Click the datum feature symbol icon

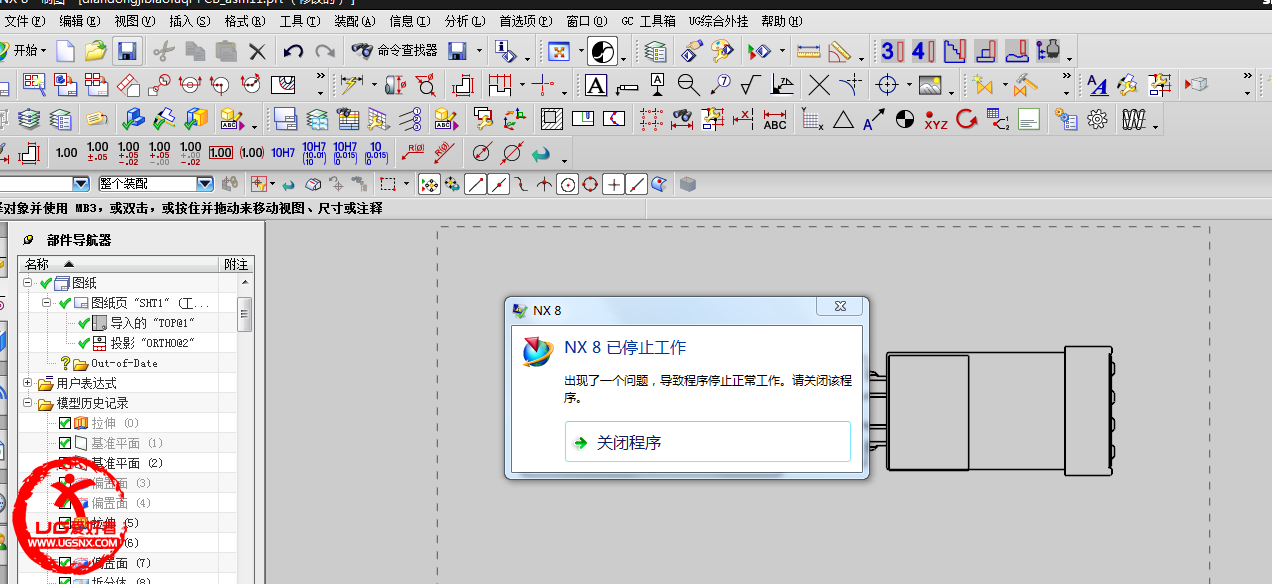(x=657, y=85)
